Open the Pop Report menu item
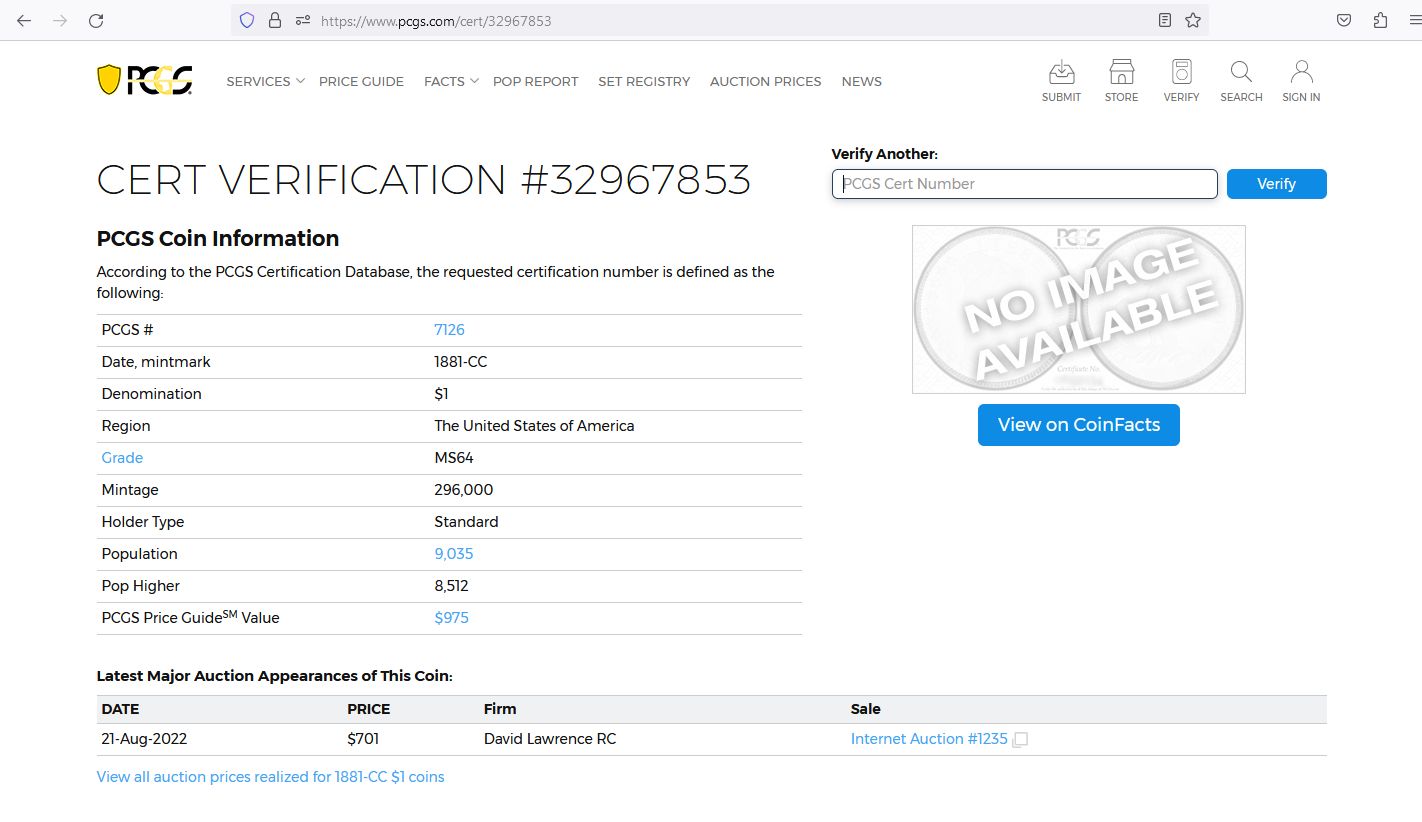The width and height of the screenshot is (1422, 822). (535, 81)
